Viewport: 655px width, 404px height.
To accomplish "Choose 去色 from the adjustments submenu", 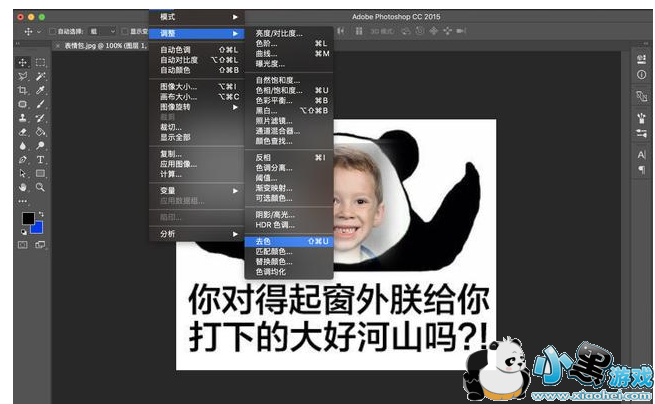I will pos(289,241).
